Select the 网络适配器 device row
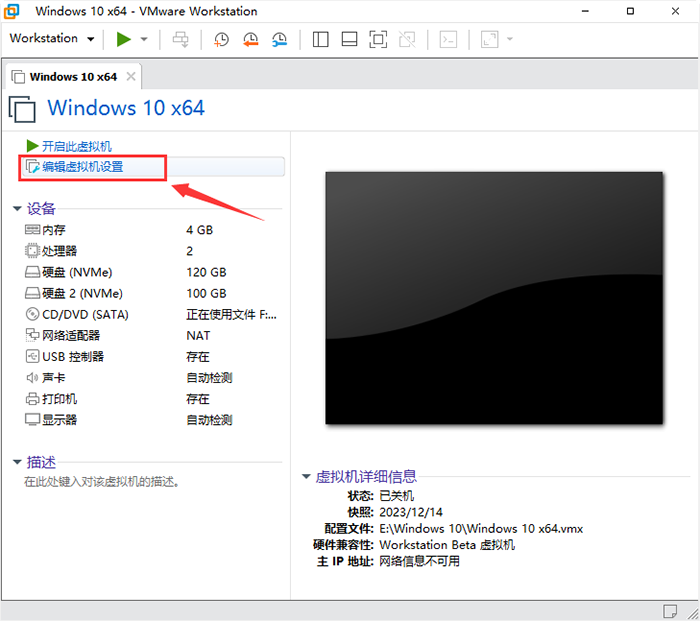This screenshot has height=621, width=700. 152,335
